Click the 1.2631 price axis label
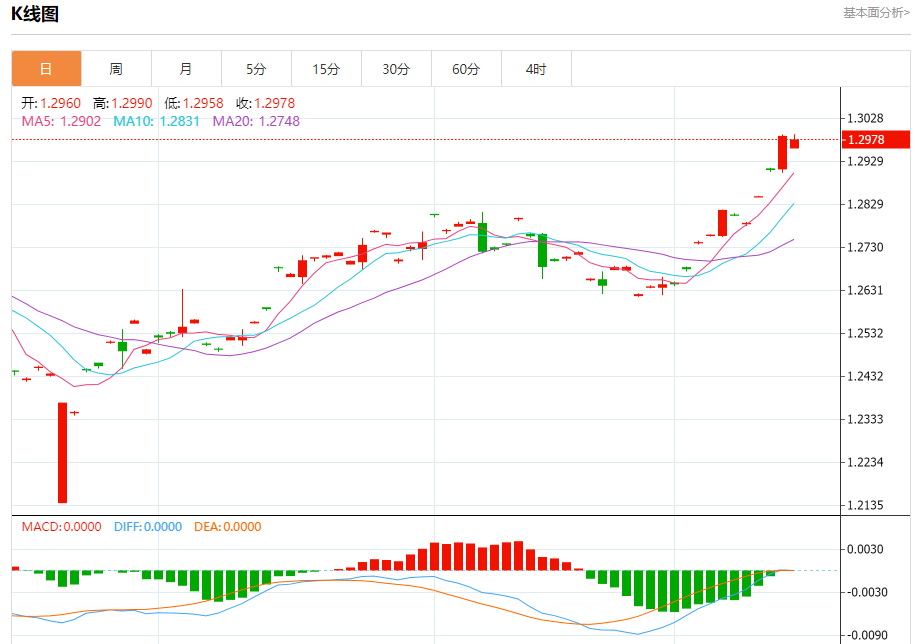This screenshot has width=918, height=644. pos(865,290)
